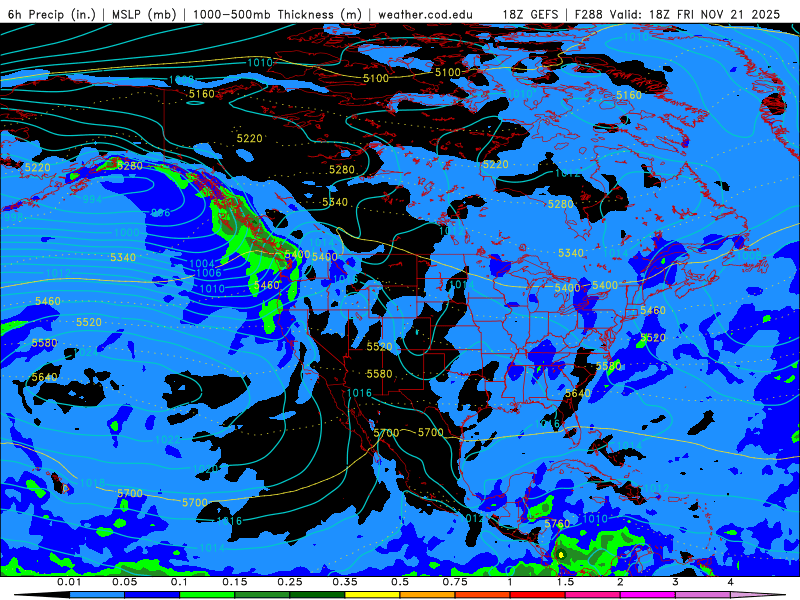The image size is (800, 600).
Task: Select the bright green 0.1–0.15 legend swatch
Action: [x=207, y=595]
